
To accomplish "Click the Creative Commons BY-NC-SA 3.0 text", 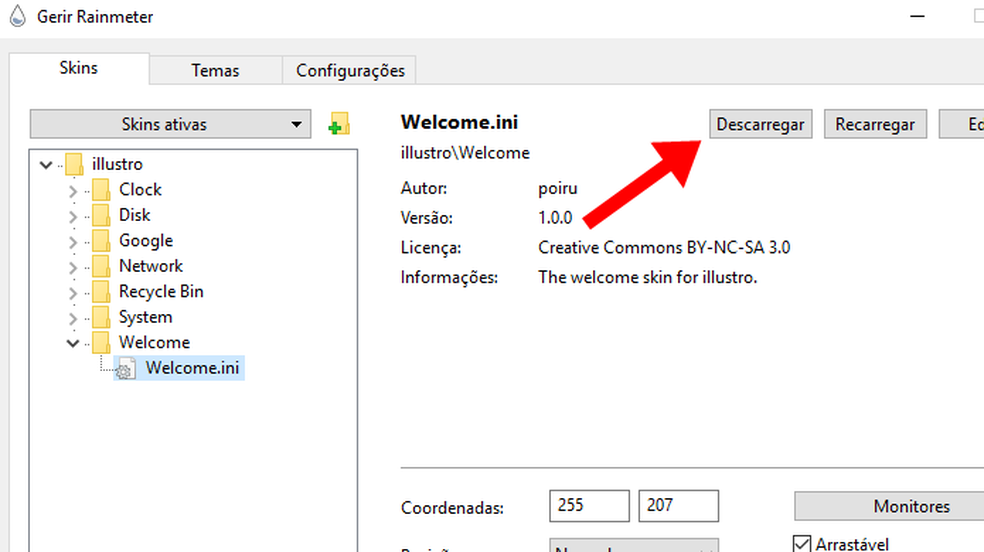I will (664, 248).
